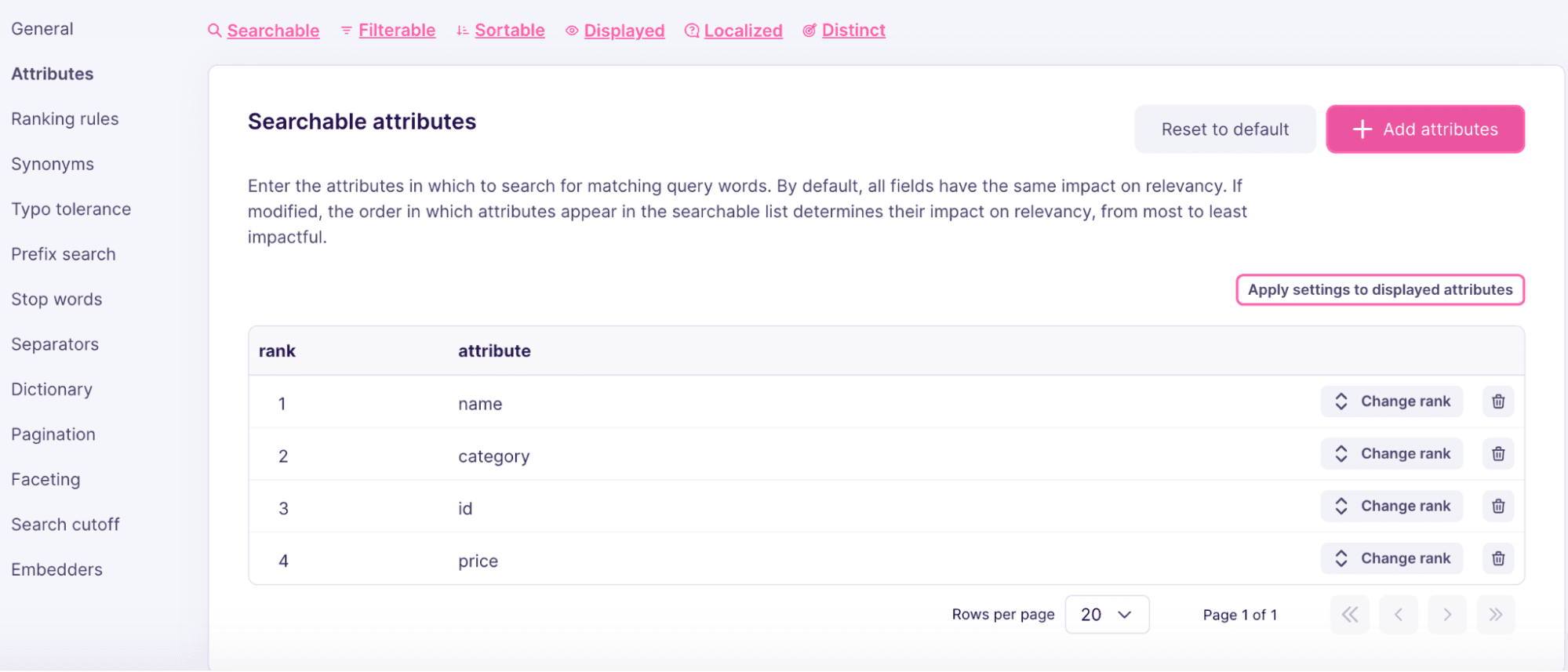This screenshot has height=672, width=1568.
Task: Click the filter icon beside Filterable
Action: pyautogui.click(x=345, y=30)
